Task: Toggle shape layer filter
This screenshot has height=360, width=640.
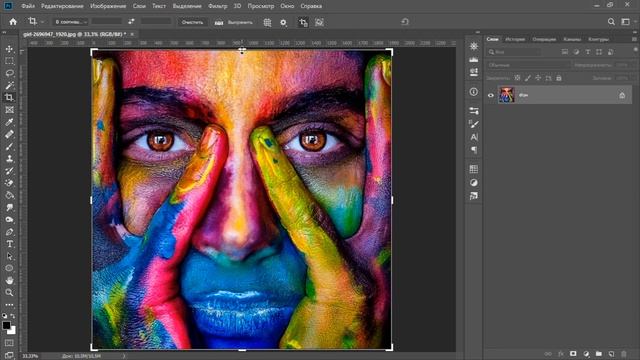Action: click(x=599, y=52)
